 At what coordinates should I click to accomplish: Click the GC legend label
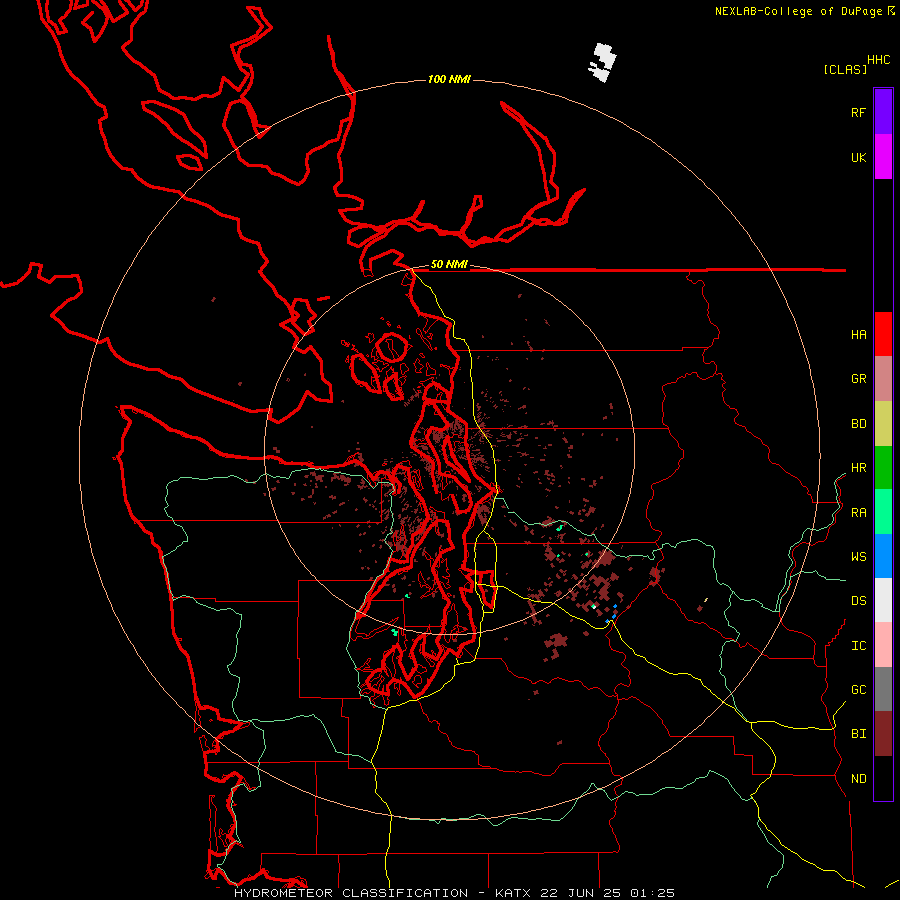(x=858, y=690)
